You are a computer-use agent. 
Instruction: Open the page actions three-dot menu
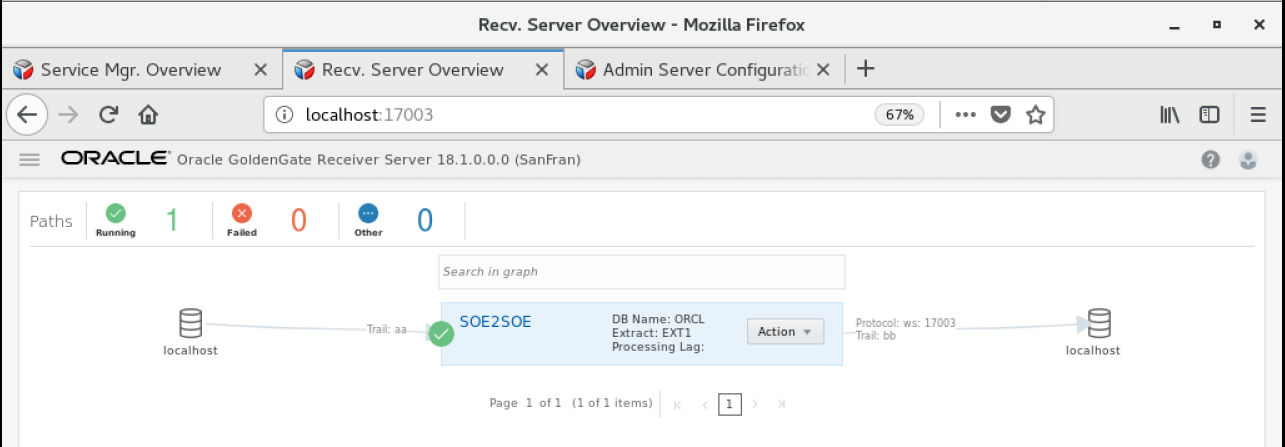[965, 115]
